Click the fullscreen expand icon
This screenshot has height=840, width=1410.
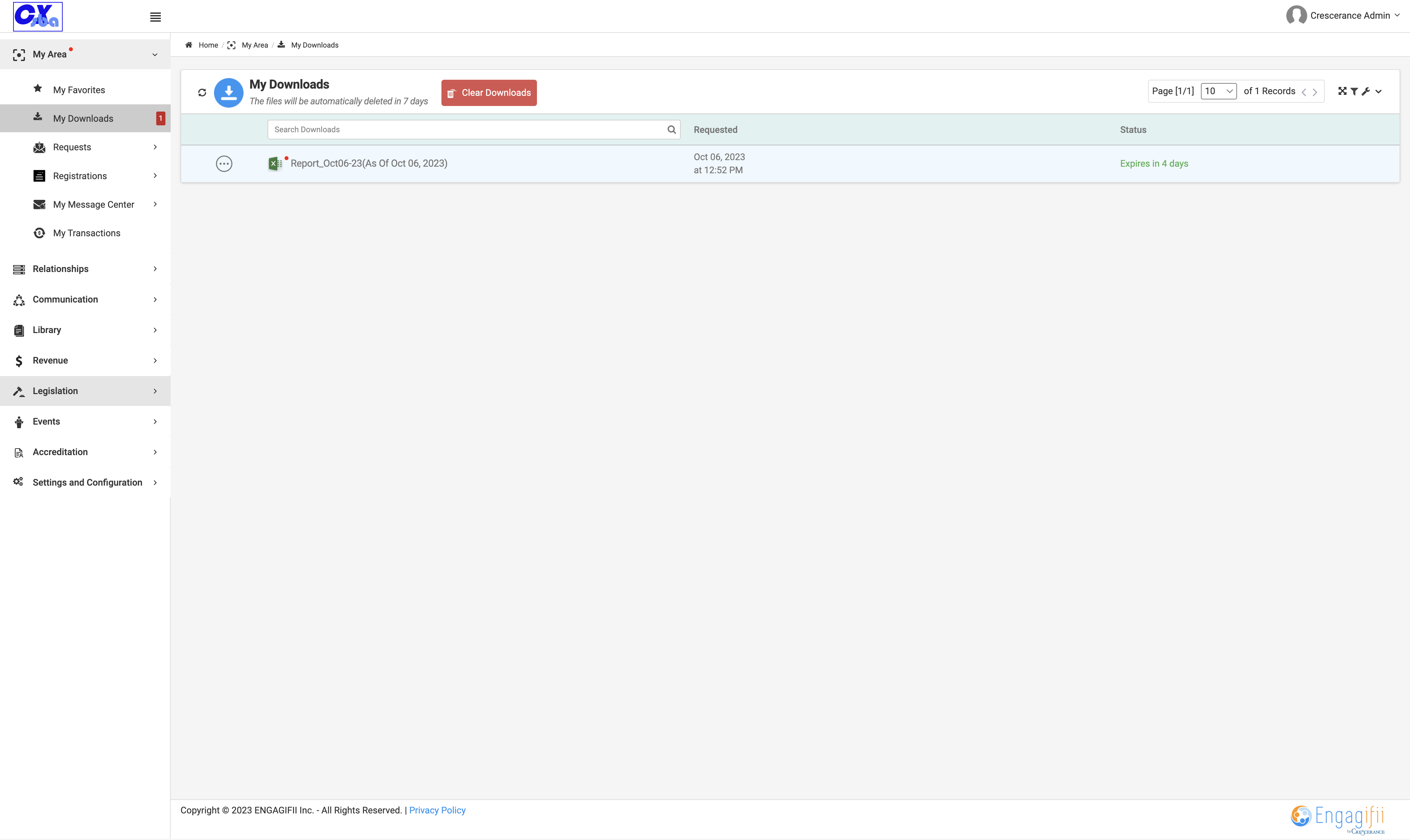[x=1342, y=91]
